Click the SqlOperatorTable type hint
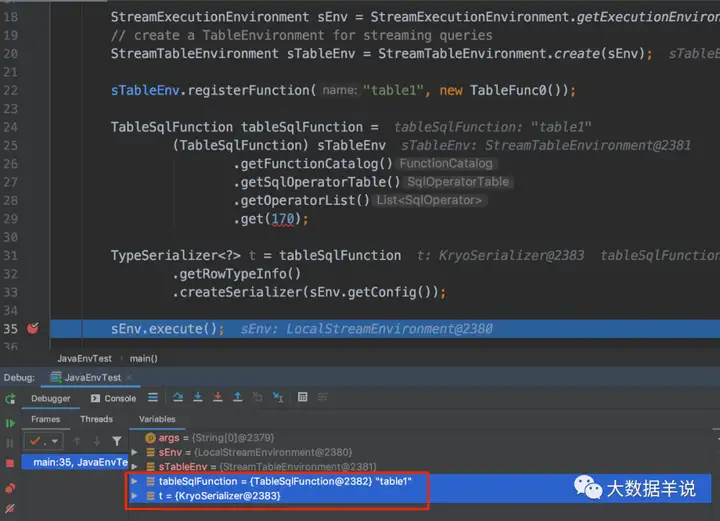The width and height of the screenshot is (720, 521). (x=458, y=182)
